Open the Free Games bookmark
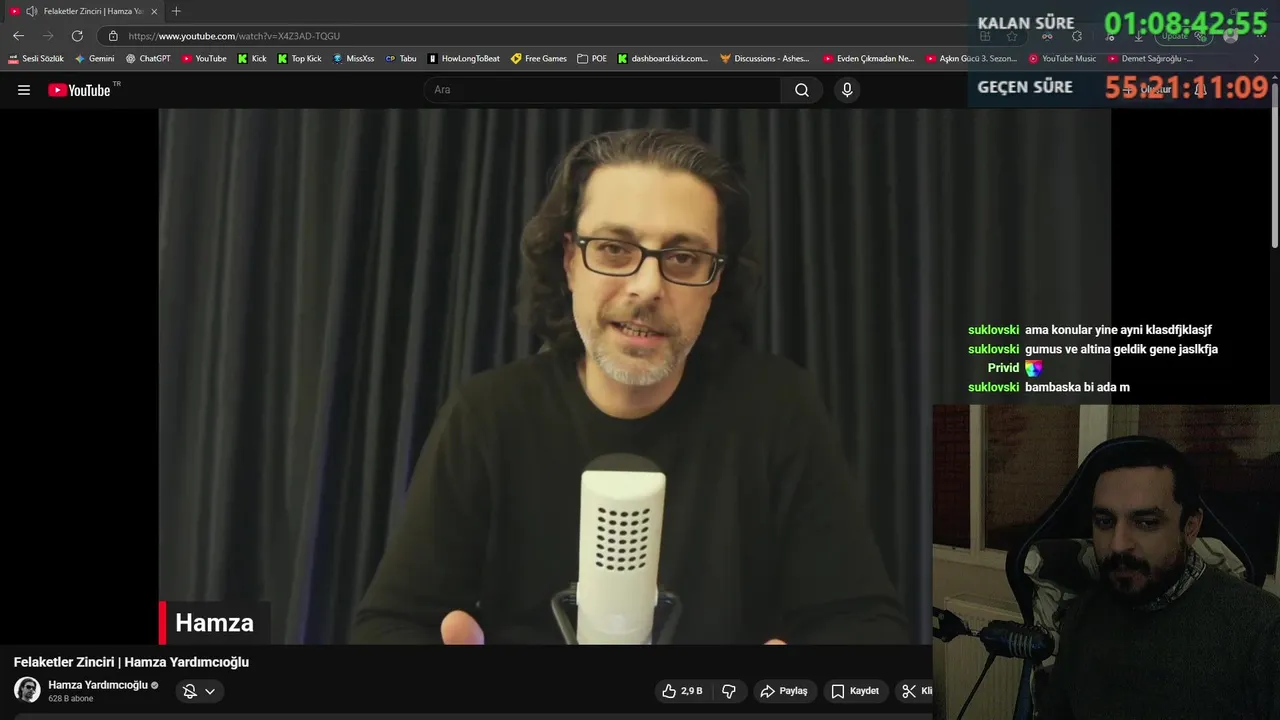Image resolution: width=1280 pixels, height=720 pixels. click(x=538, y=59)
